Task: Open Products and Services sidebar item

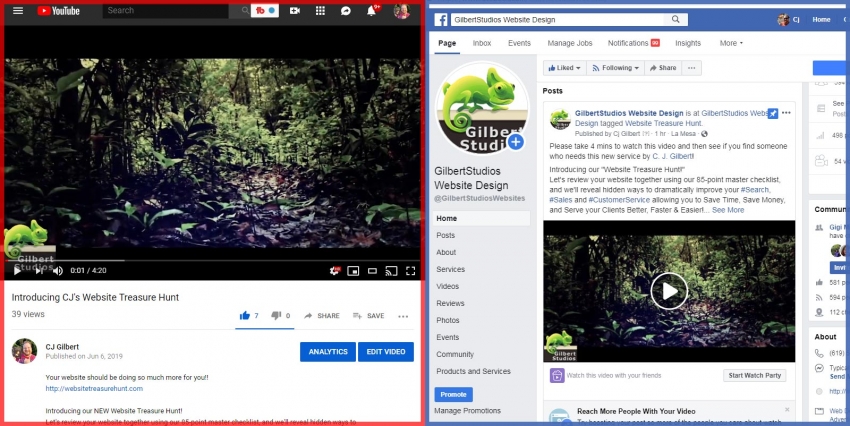Action: [473, 371]
